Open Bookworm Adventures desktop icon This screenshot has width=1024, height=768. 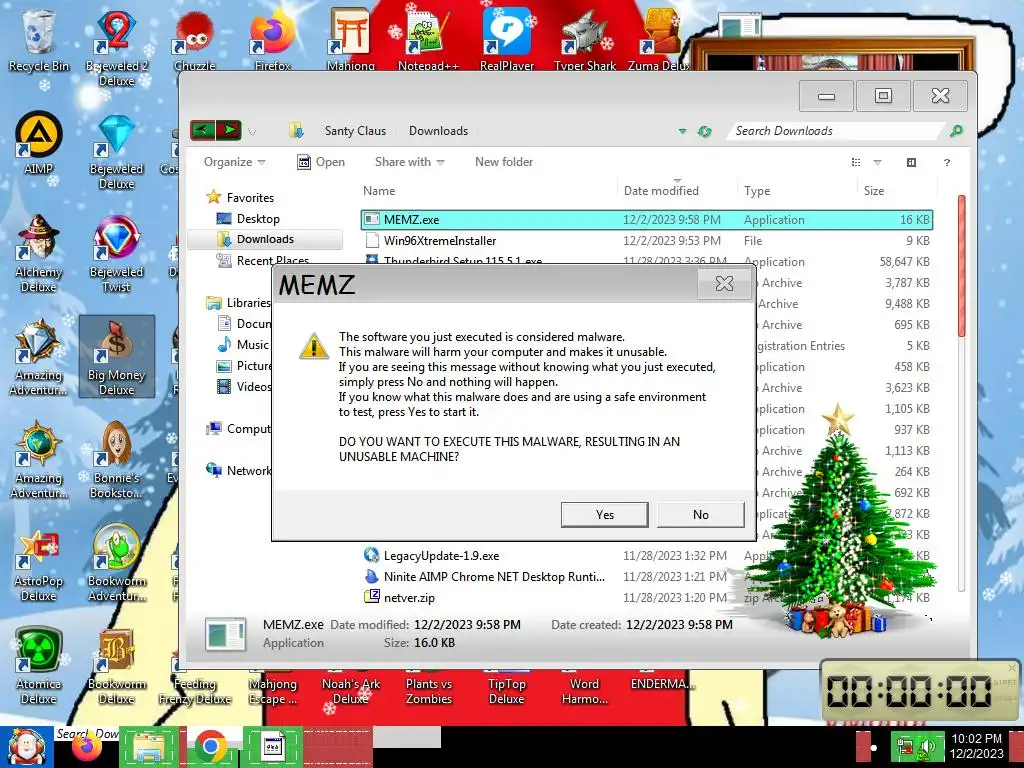coord(116,563)
